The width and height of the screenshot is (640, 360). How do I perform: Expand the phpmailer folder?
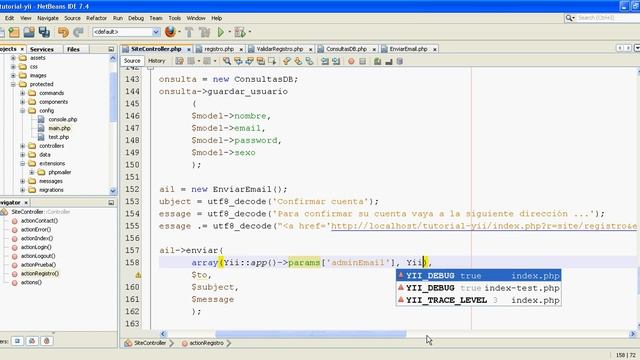(31, 172)
